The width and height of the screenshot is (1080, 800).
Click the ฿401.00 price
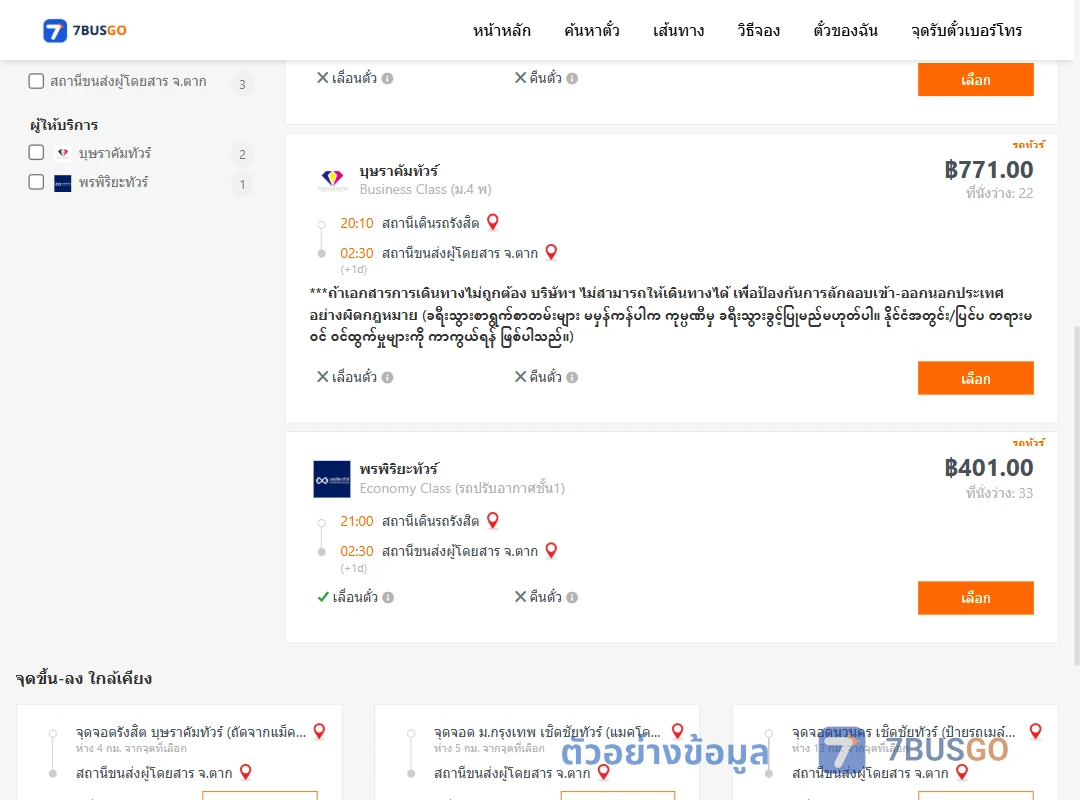click(x=988, y=468)
